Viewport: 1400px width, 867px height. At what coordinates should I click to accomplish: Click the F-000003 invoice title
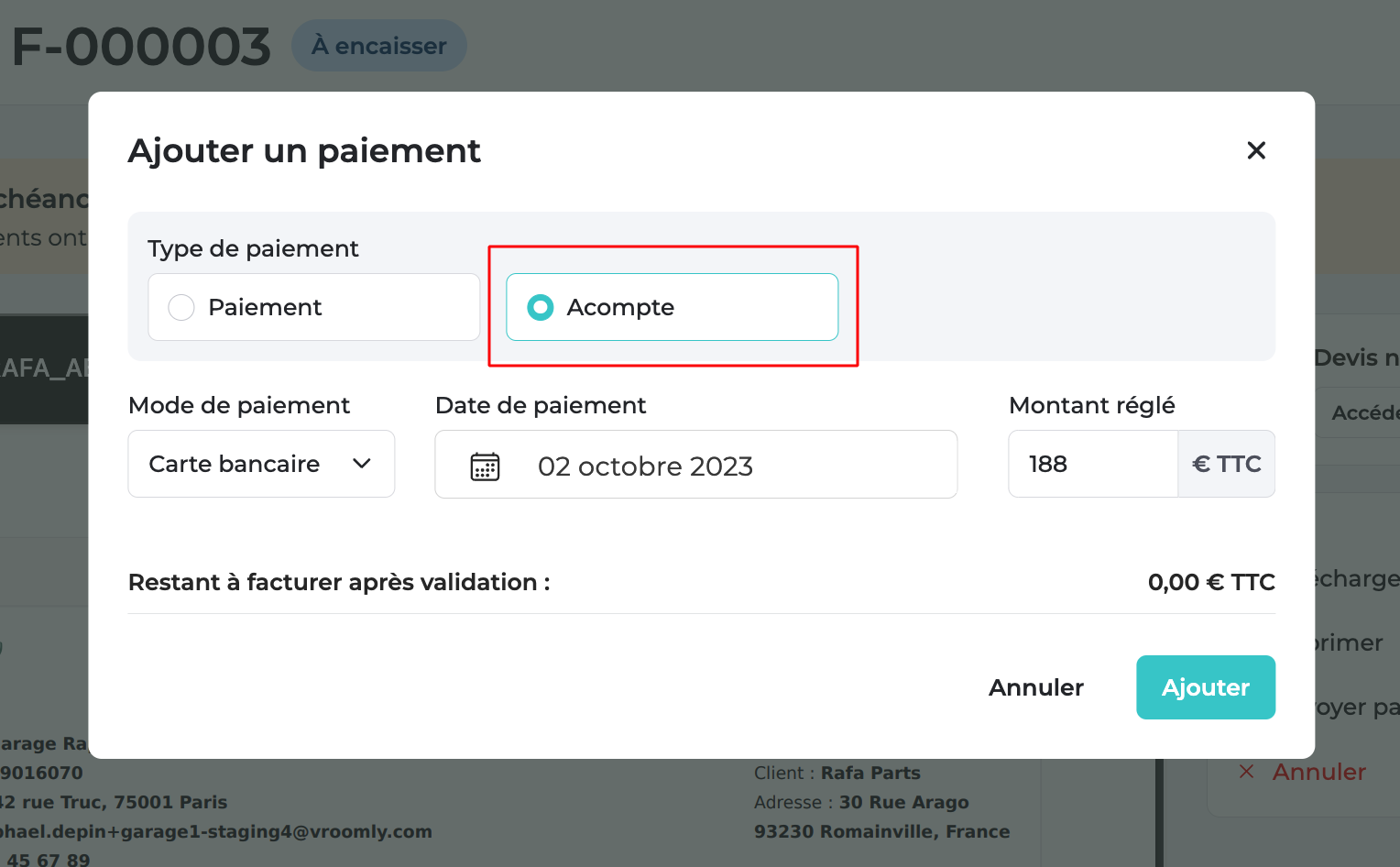[x=141, y=47]
